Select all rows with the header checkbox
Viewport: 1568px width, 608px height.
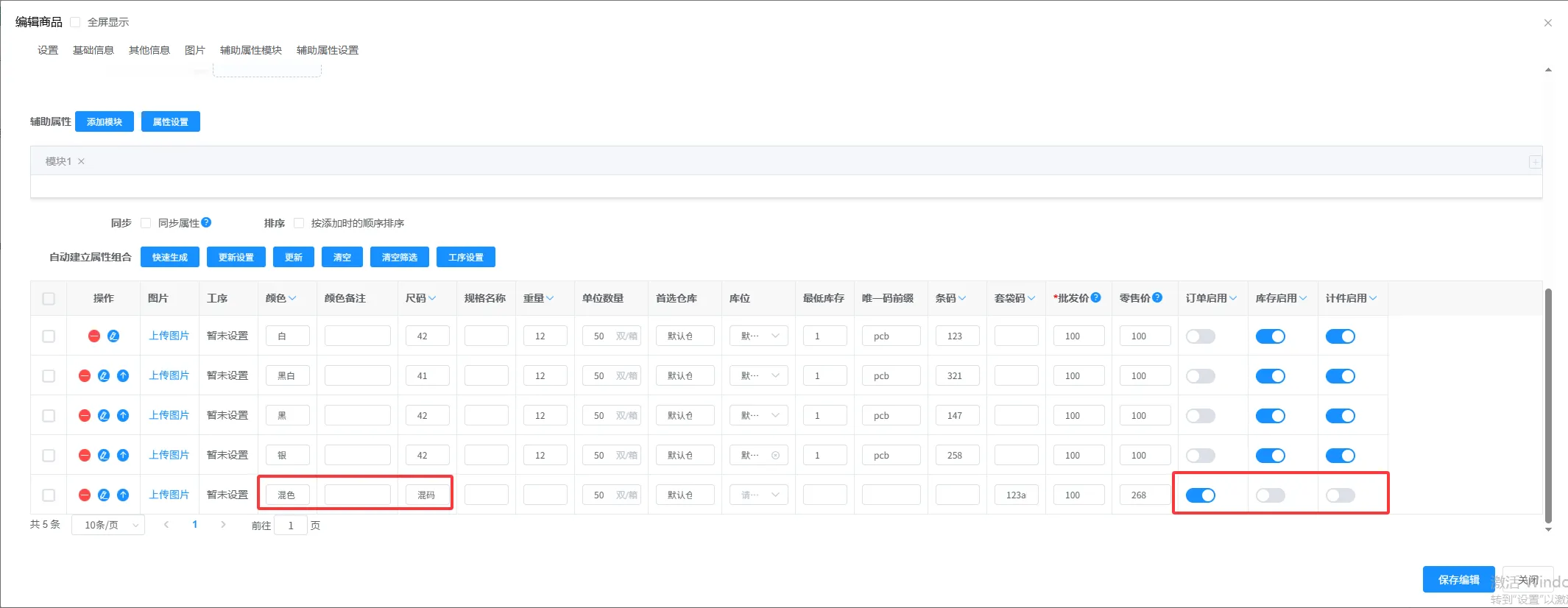coord(49,299)
